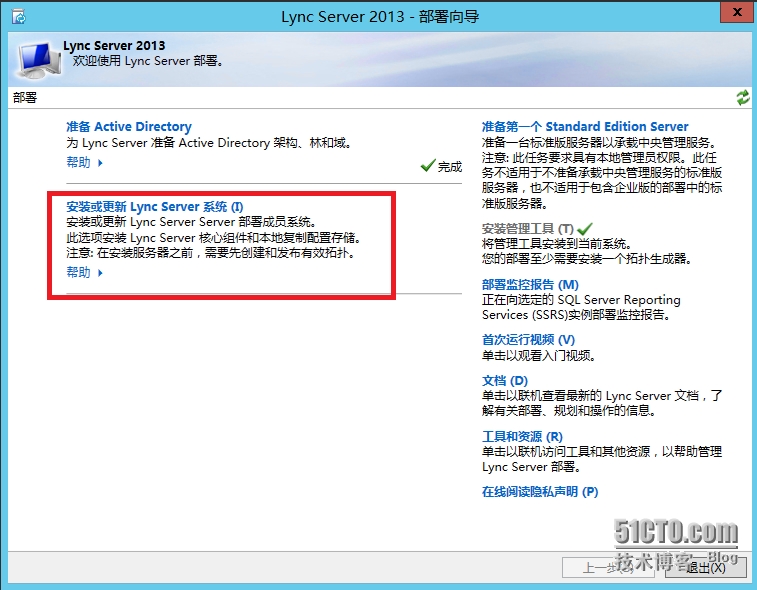The height and width of the screenshot is (590, 757).
Task: Click text 您的部署至少需要安装一个拓扑生成器。
Action: pos(587,259)
